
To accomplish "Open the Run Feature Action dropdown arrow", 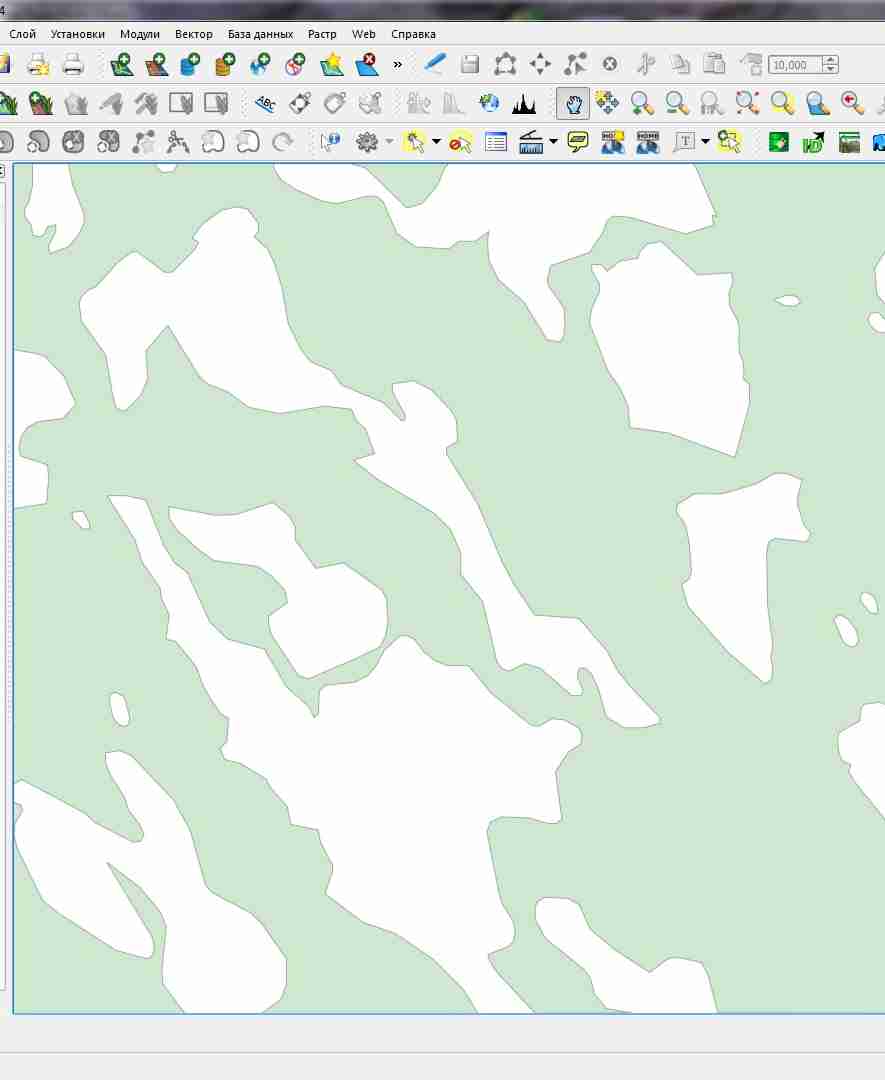I will tap(389, 142).
